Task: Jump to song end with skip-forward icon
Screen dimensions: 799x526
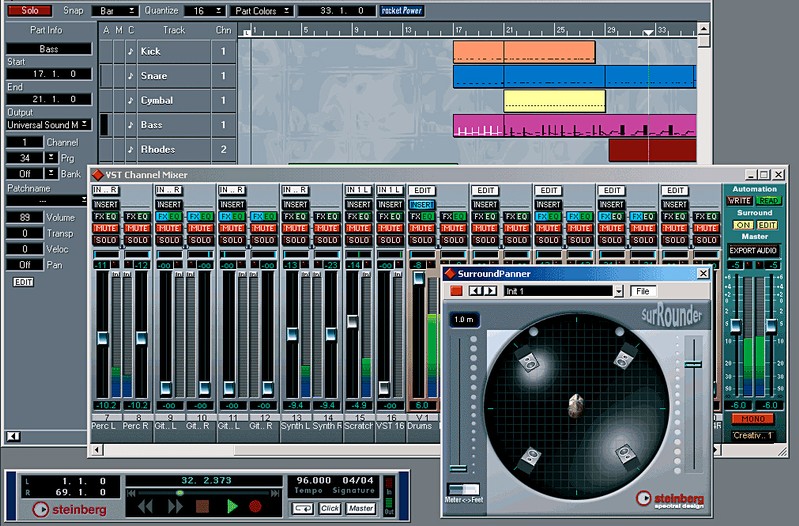Action: point(275,493)
